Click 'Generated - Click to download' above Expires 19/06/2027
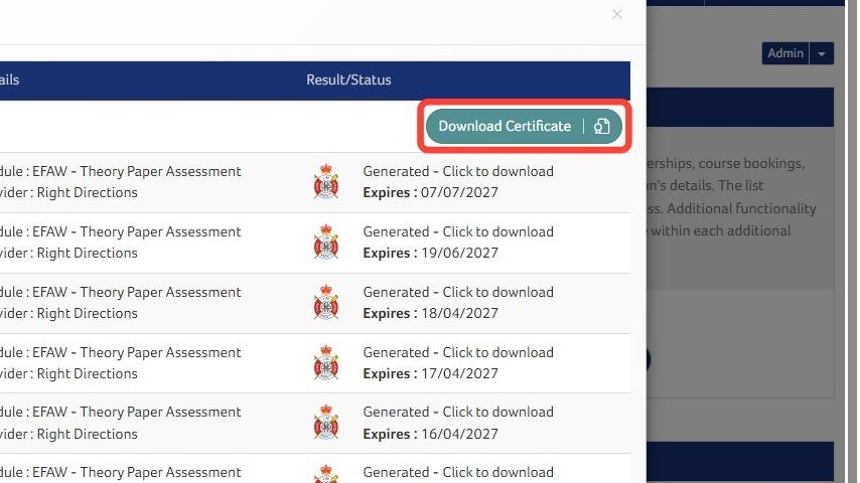The image size is (860, 483). (458, 232)
